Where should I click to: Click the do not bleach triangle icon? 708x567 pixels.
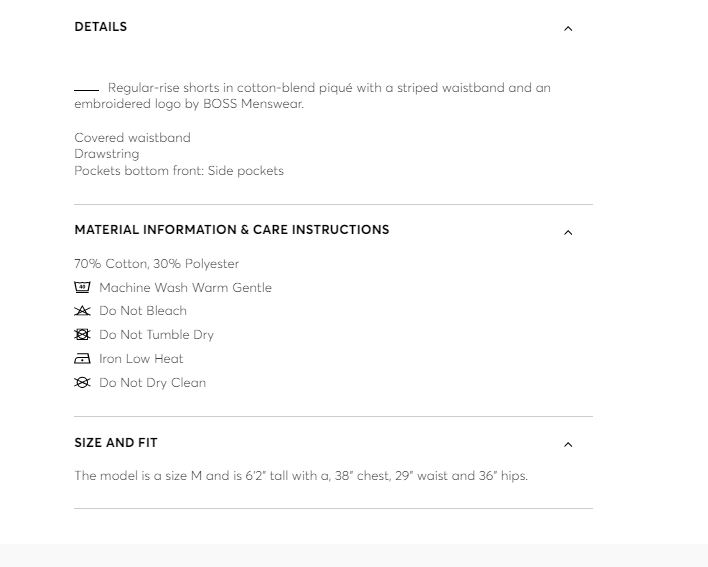click(x=82, y=311)
